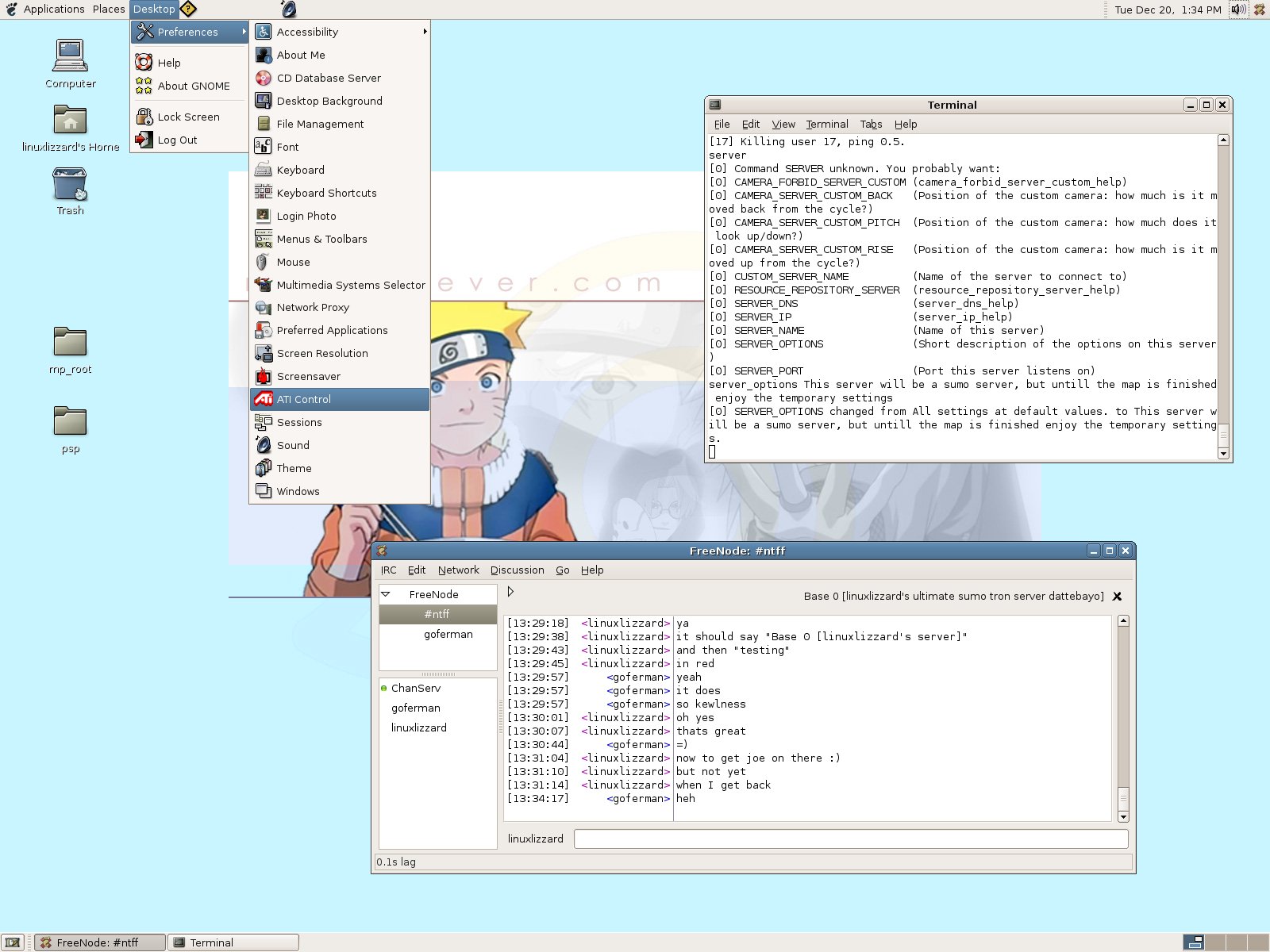Screen dimensions: 1270x952
Task: Expand the Accessibility submenu arrow
Action: click(x=425, y=32)
